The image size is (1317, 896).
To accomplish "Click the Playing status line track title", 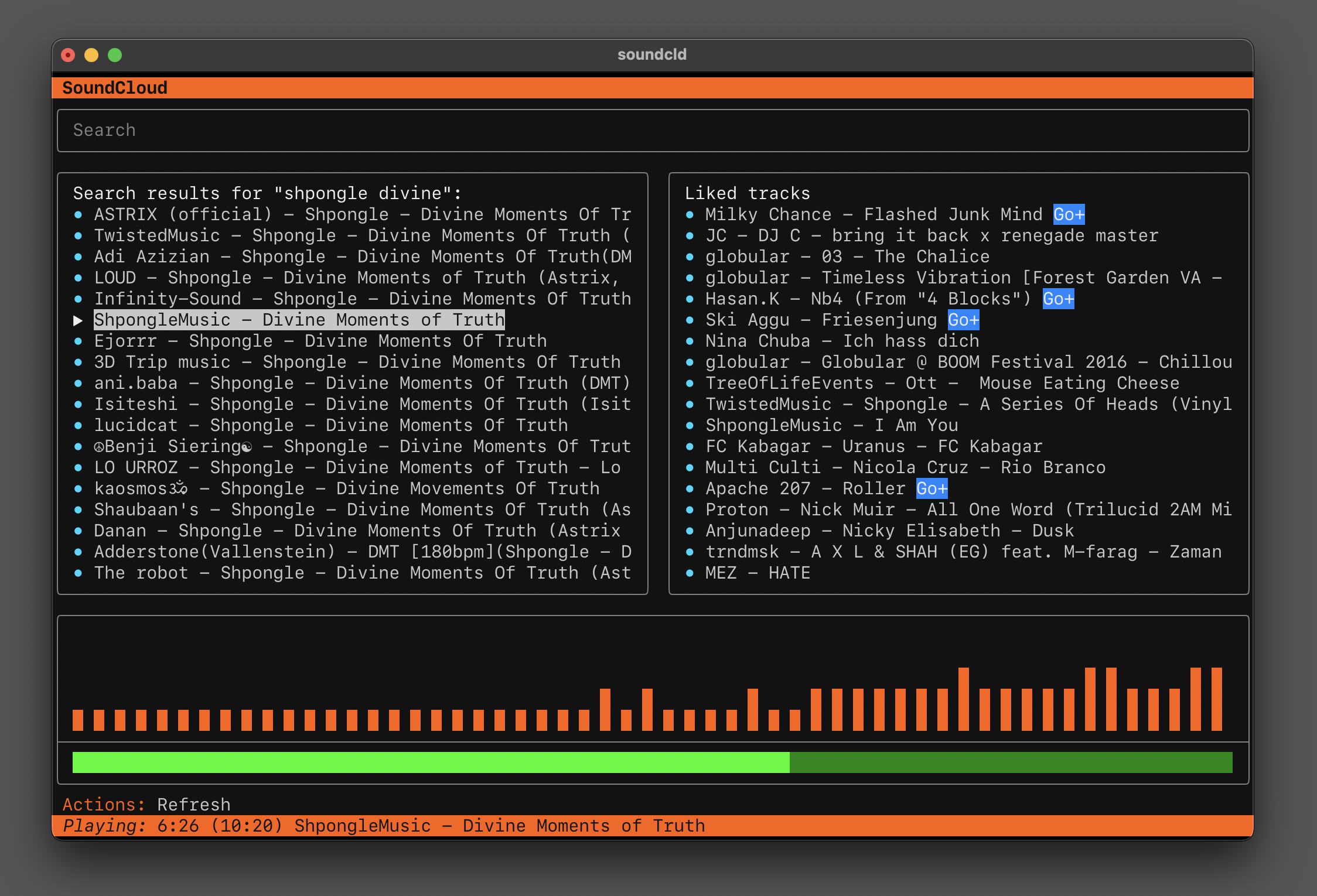I will 500,826.
